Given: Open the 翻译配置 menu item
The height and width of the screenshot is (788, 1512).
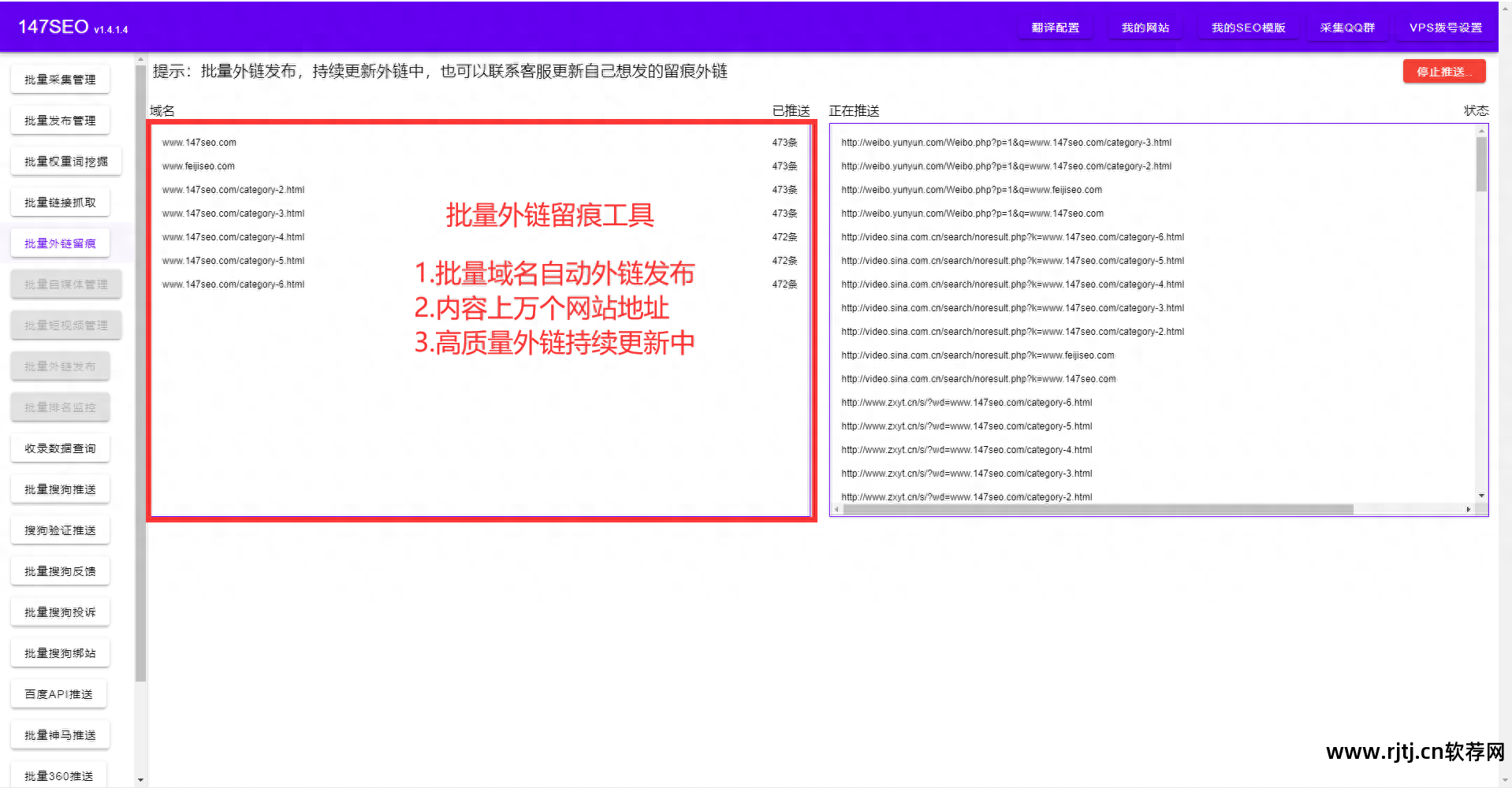Looking at the screenshot, I should coord(1056,26).
